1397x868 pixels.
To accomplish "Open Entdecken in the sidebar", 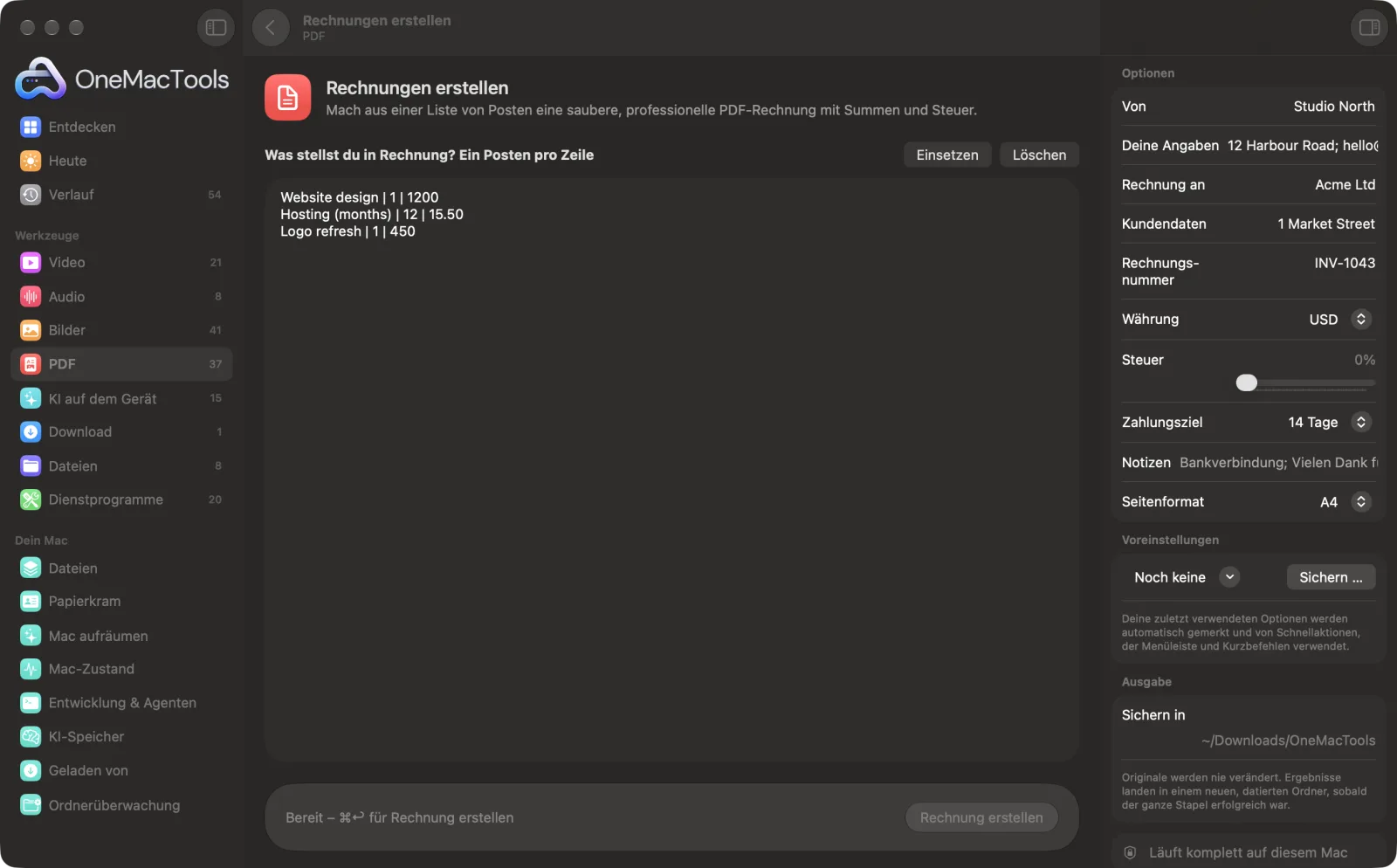I will (x=121, y=127).
